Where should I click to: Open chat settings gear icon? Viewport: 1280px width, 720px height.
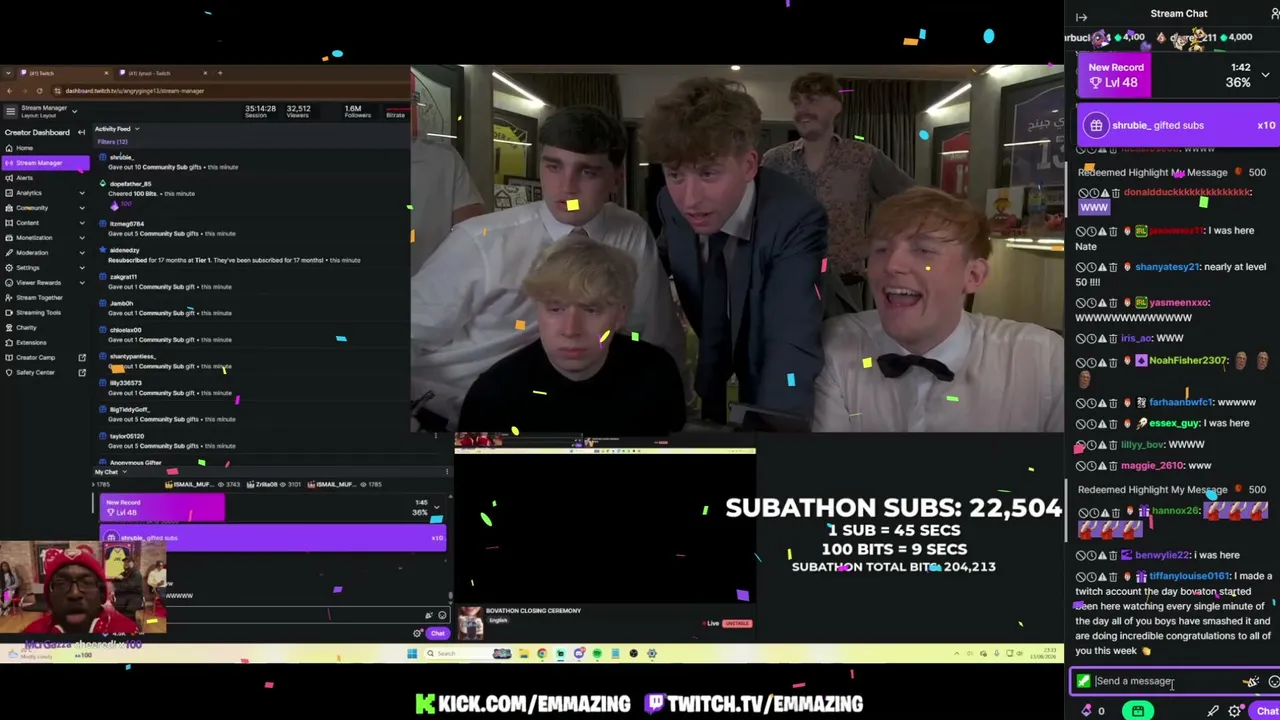pos(1235,711)
